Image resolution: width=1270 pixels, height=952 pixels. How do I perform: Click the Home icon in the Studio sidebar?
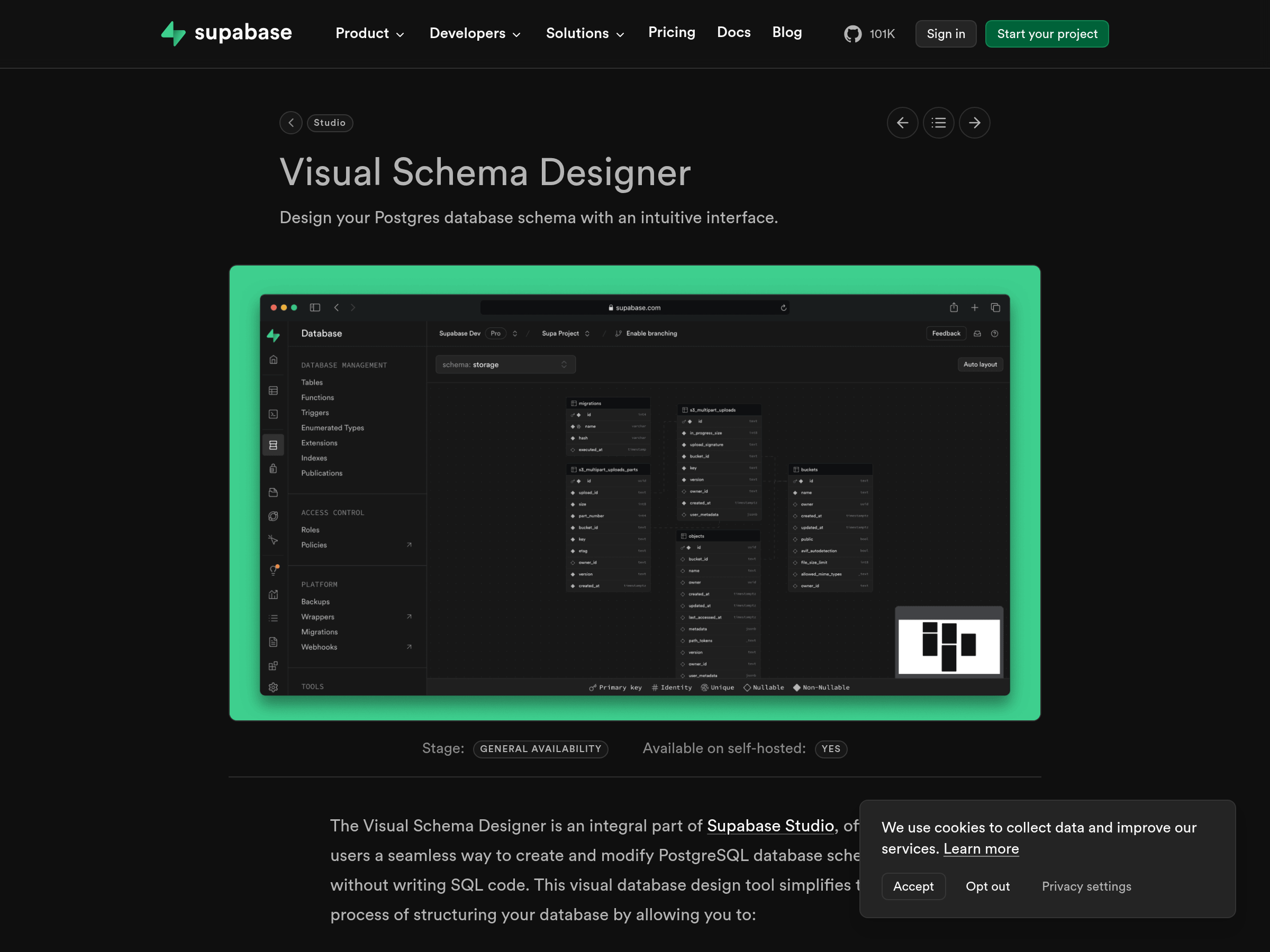coord(273,360)
